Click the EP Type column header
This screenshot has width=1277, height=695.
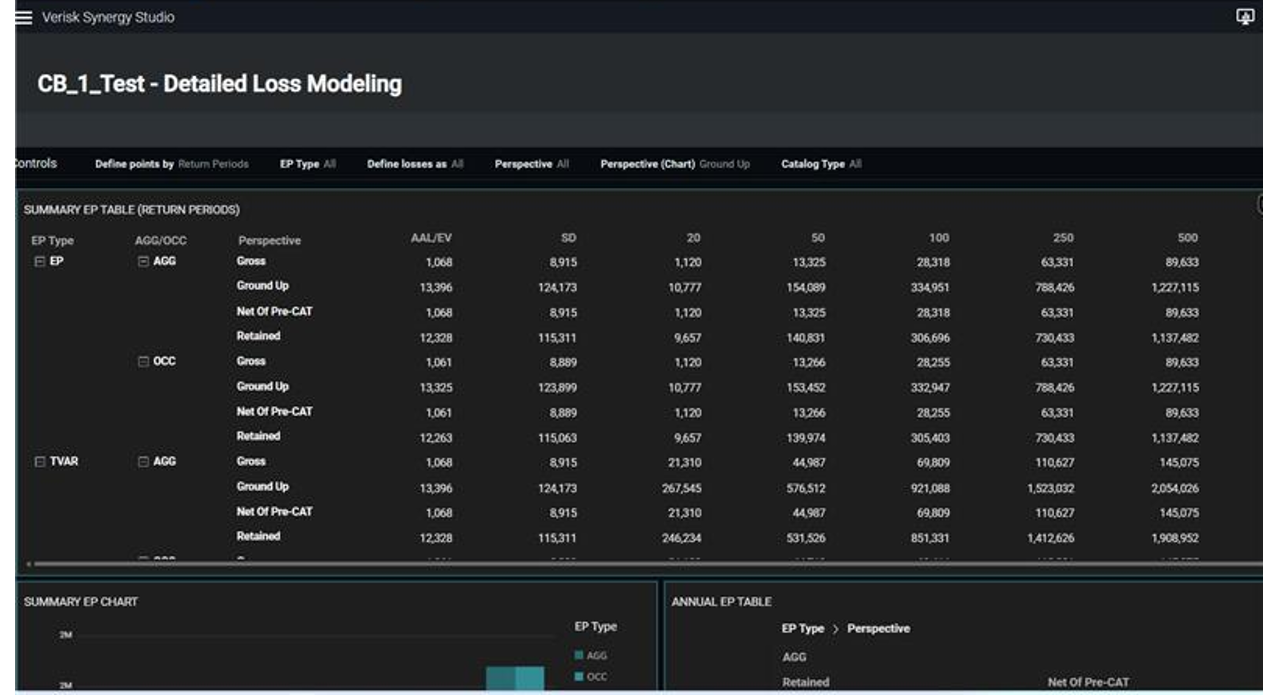click(x=53, y=241)
